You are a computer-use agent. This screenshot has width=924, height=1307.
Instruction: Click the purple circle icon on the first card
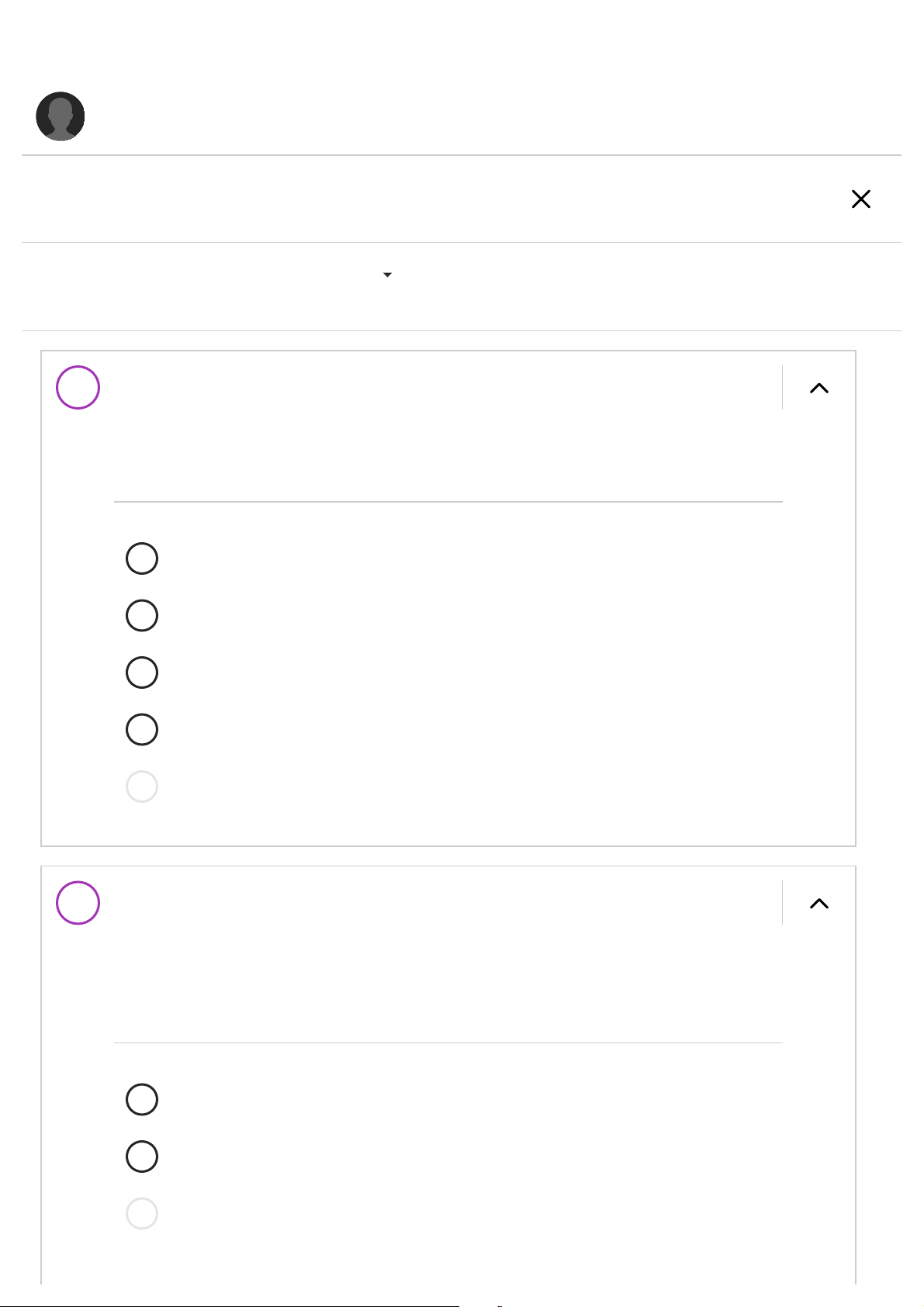(x=78, y=388)
